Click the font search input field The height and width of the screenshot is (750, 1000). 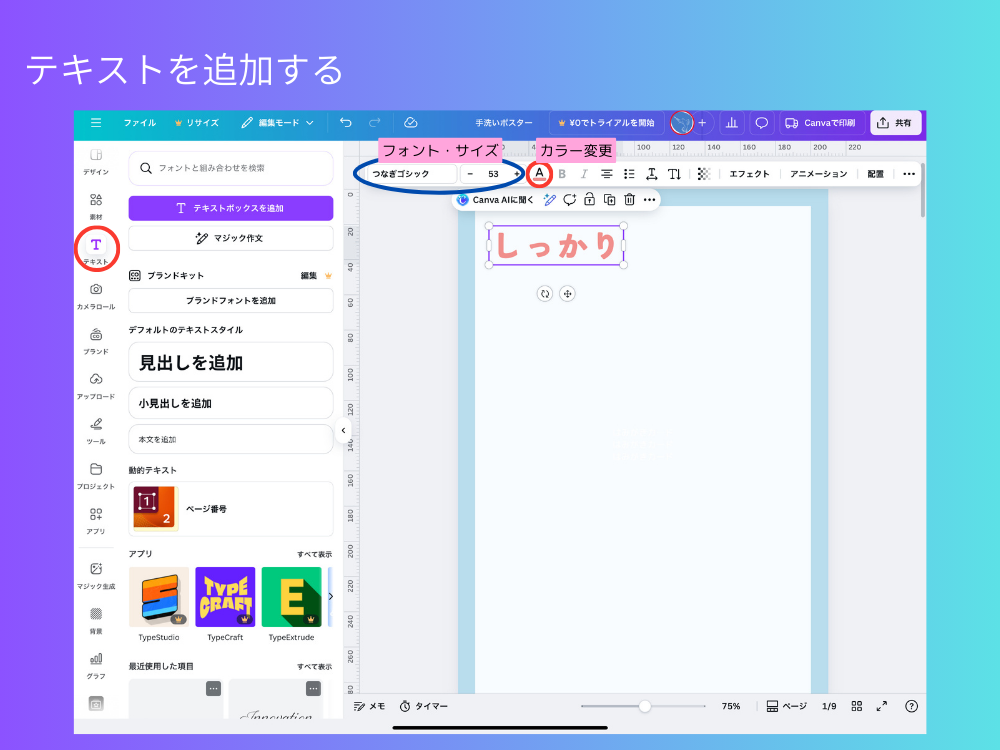(230, 169)
